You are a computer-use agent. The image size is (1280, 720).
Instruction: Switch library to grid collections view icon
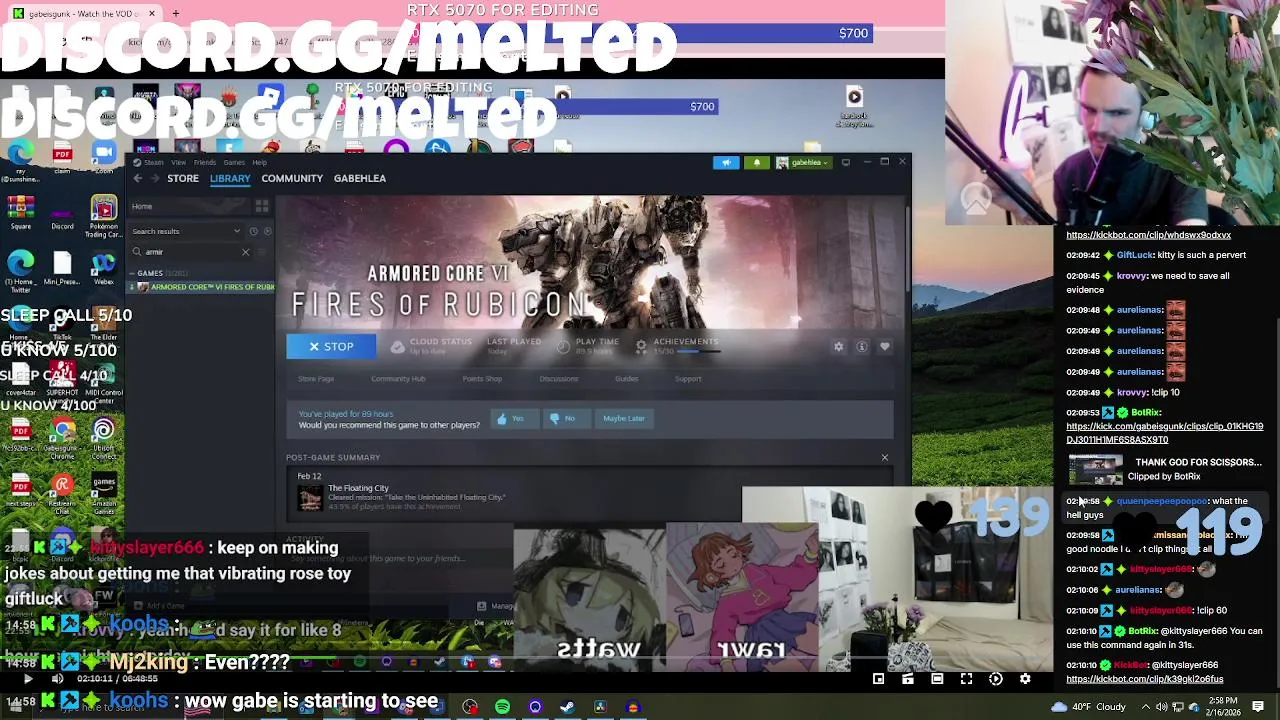(x=262, y=207)
